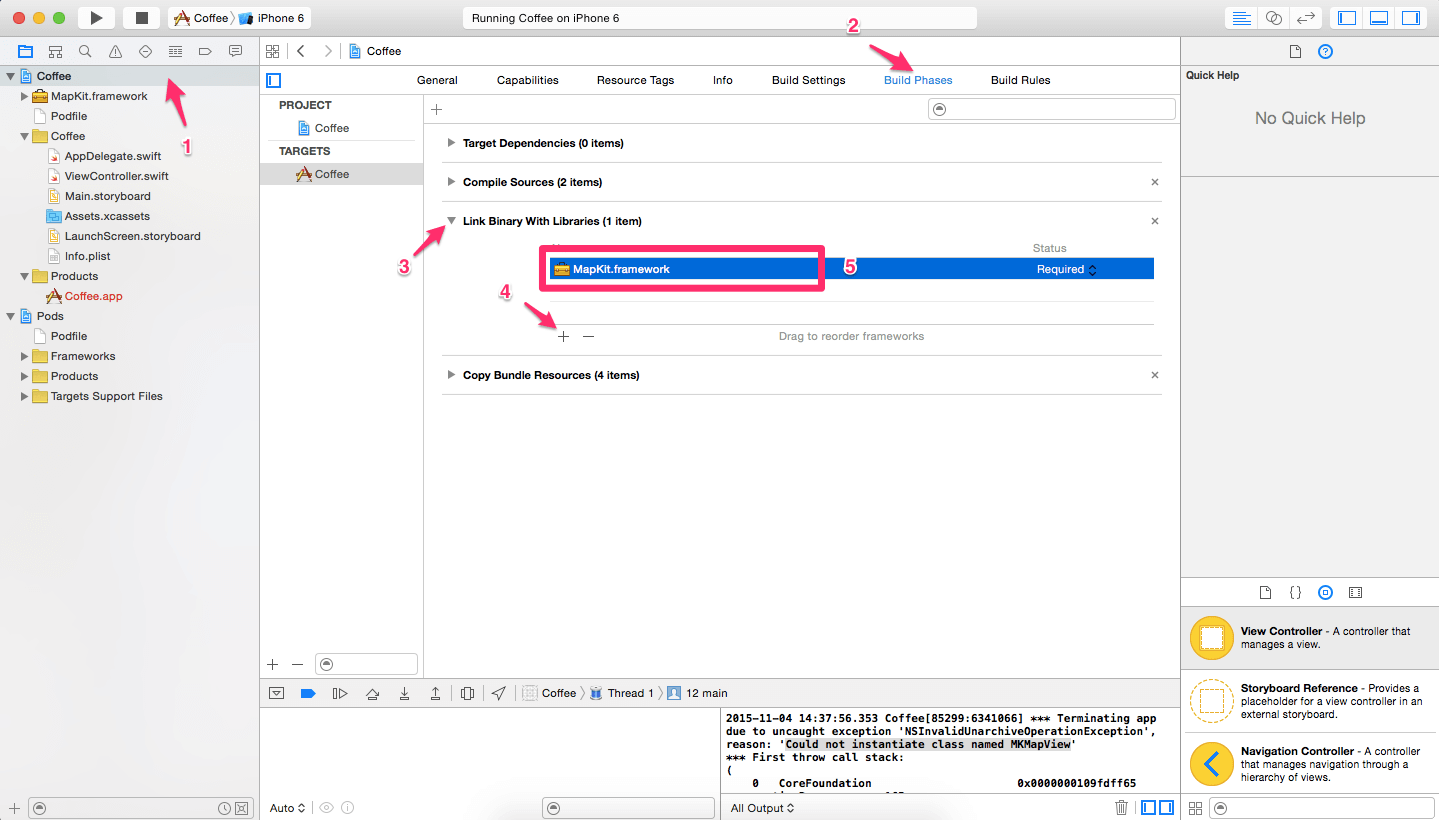Switch to Standard editor mode
This screenshot has width=1439, height=820.
point(1242,18)
